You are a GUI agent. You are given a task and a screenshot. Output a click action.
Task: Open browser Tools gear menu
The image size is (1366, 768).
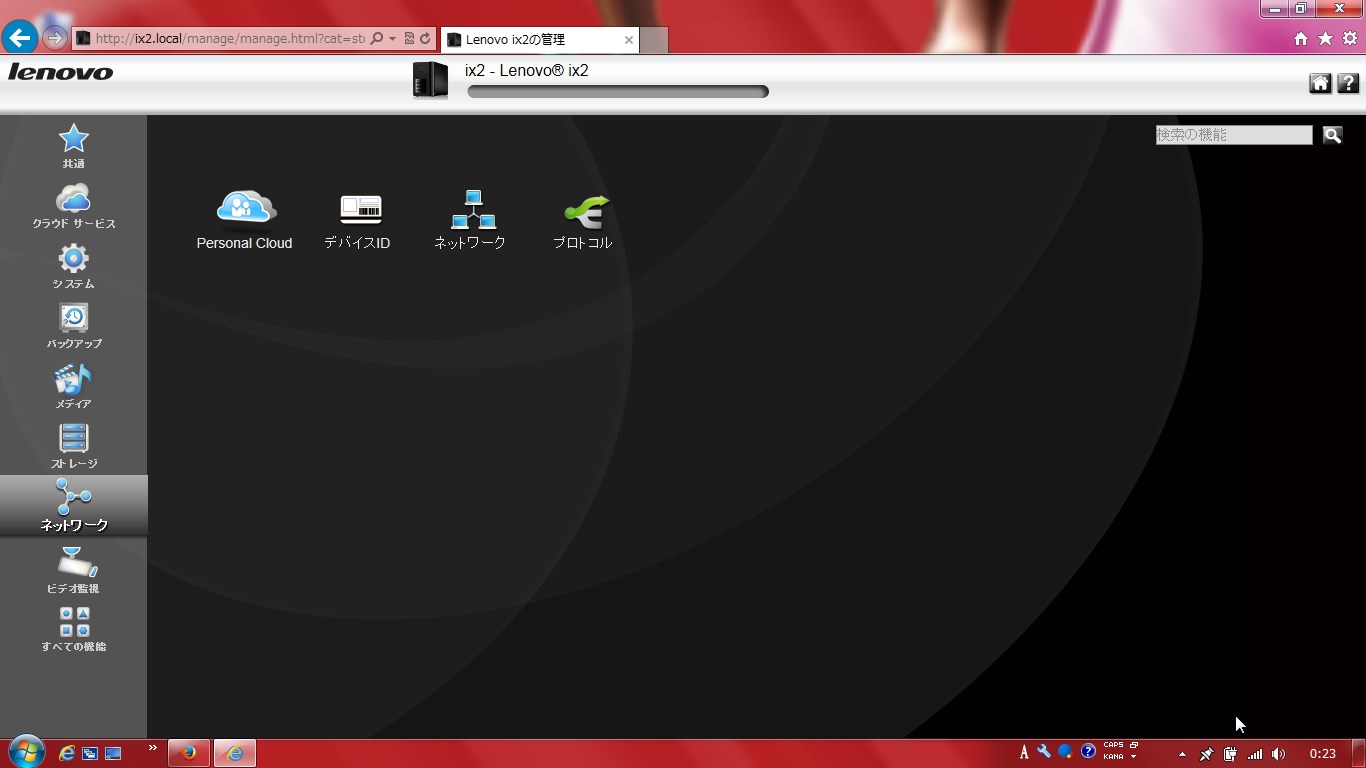coord(1349,38)
